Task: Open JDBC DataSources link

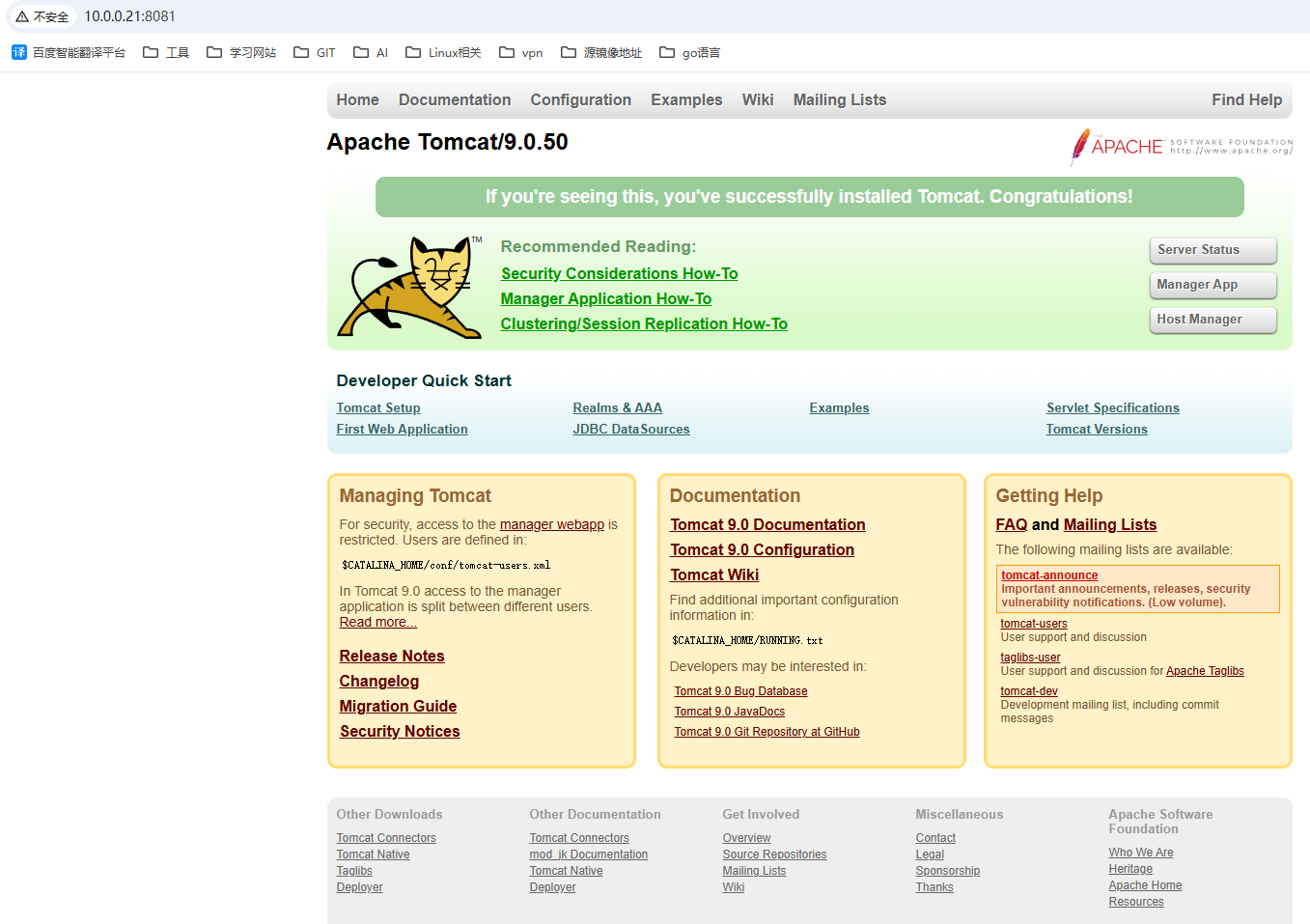Action: (x=631, y=430)
